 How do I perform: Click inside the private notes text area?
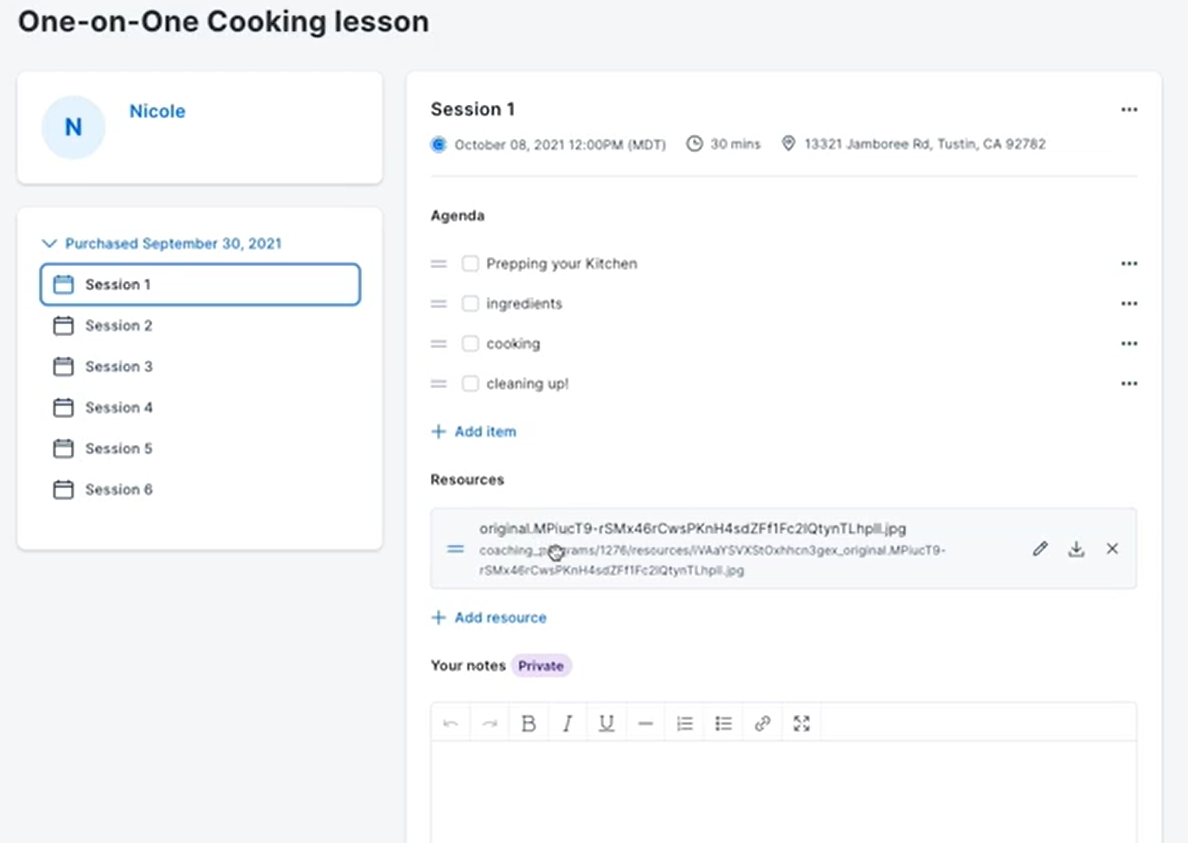pyautogui.click(x=783, y=790)
